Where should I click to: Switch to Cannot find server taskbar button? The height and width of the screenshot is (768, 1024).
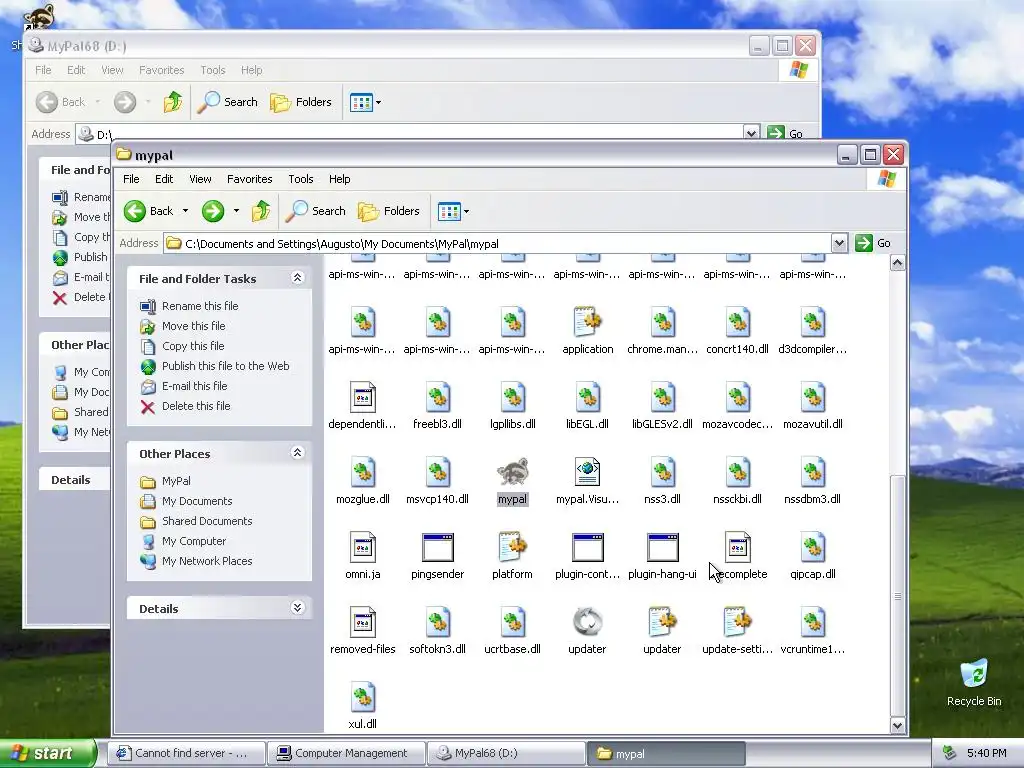click(x=187, y=753)
